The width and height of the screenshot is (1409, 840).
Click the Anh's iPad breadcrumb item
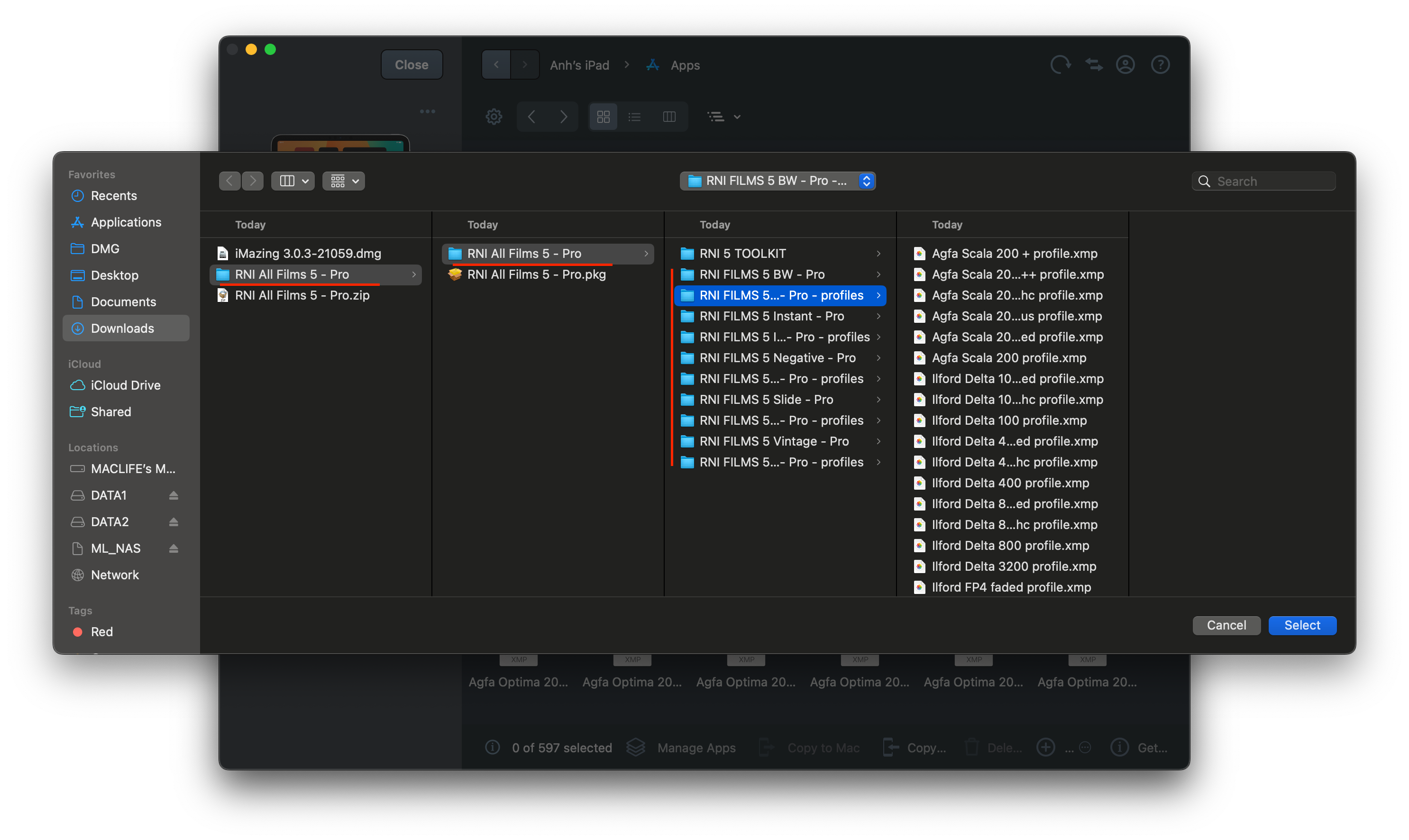(x=579, y=64)
